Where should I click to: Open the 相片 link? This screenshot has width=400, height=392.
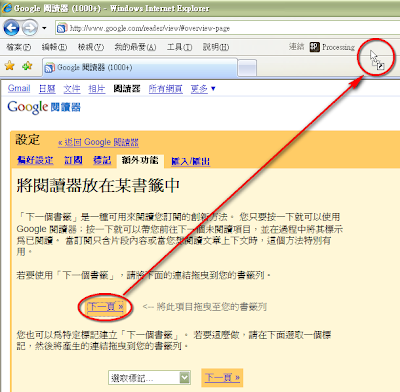[97, 88]
